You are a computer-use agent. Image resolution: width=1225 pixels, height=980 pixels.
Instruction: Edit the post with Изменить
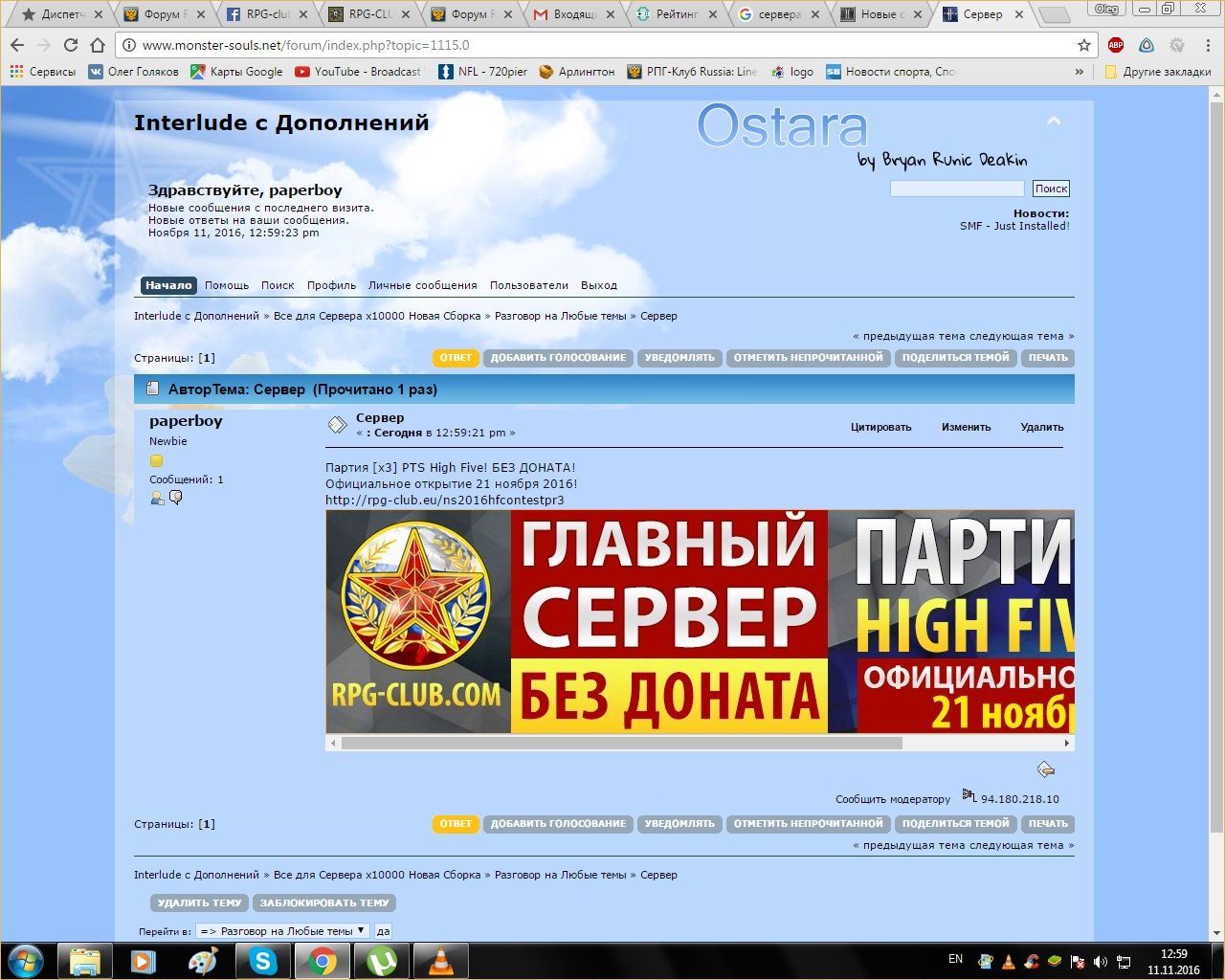pos(966,427)
